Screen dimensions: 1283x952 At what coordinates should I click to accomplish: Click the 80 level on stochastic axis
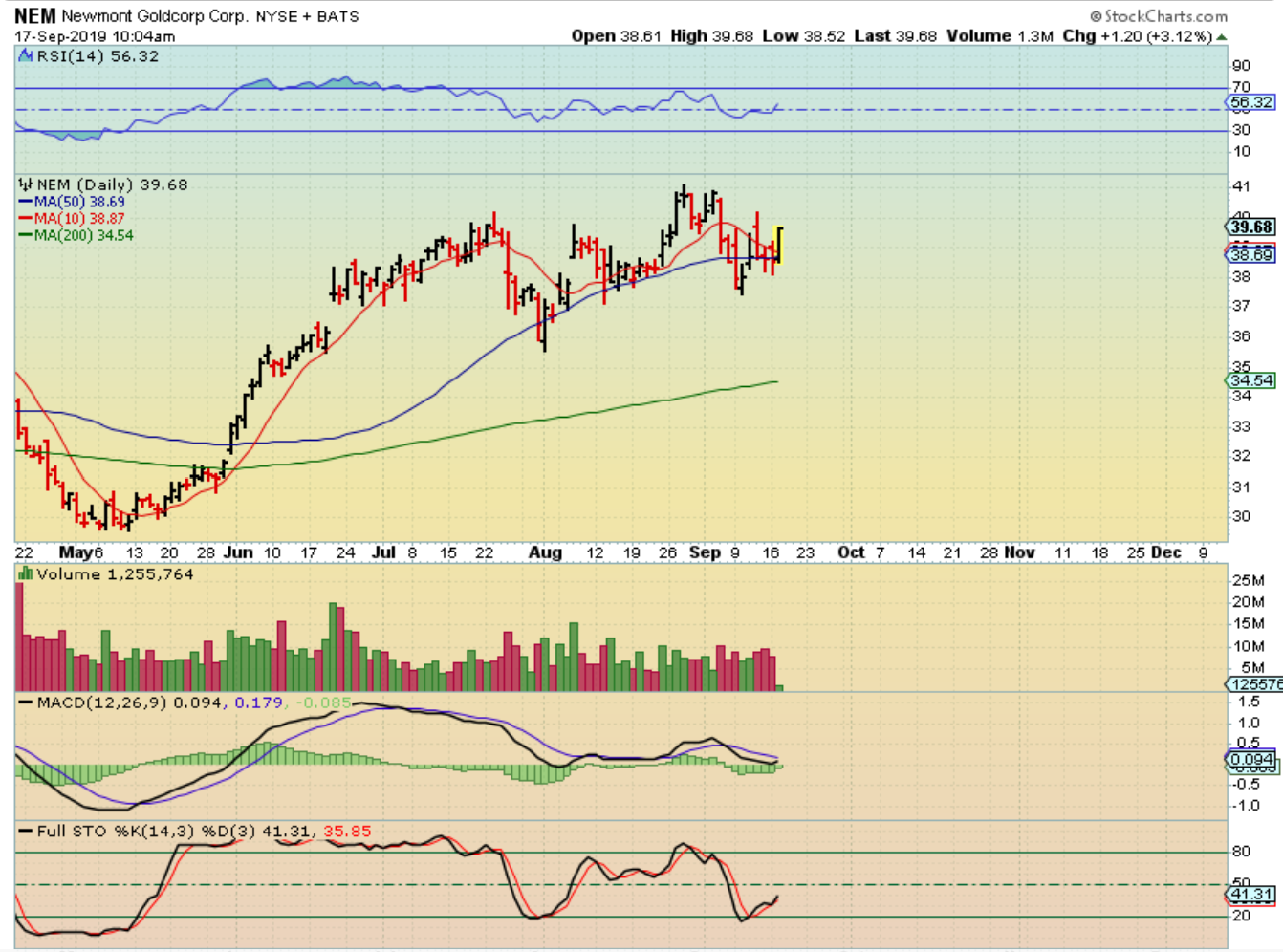[x=1241, y=851]
